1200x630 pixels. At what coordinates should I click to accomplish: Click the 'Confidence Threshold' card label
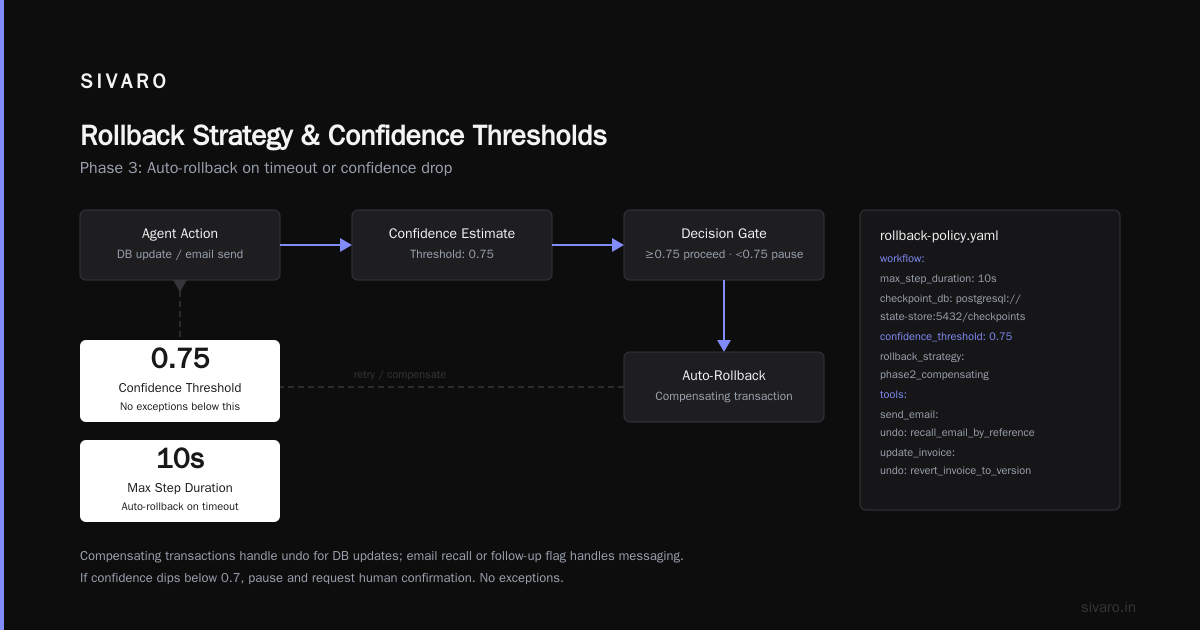[x=180, y=388]
